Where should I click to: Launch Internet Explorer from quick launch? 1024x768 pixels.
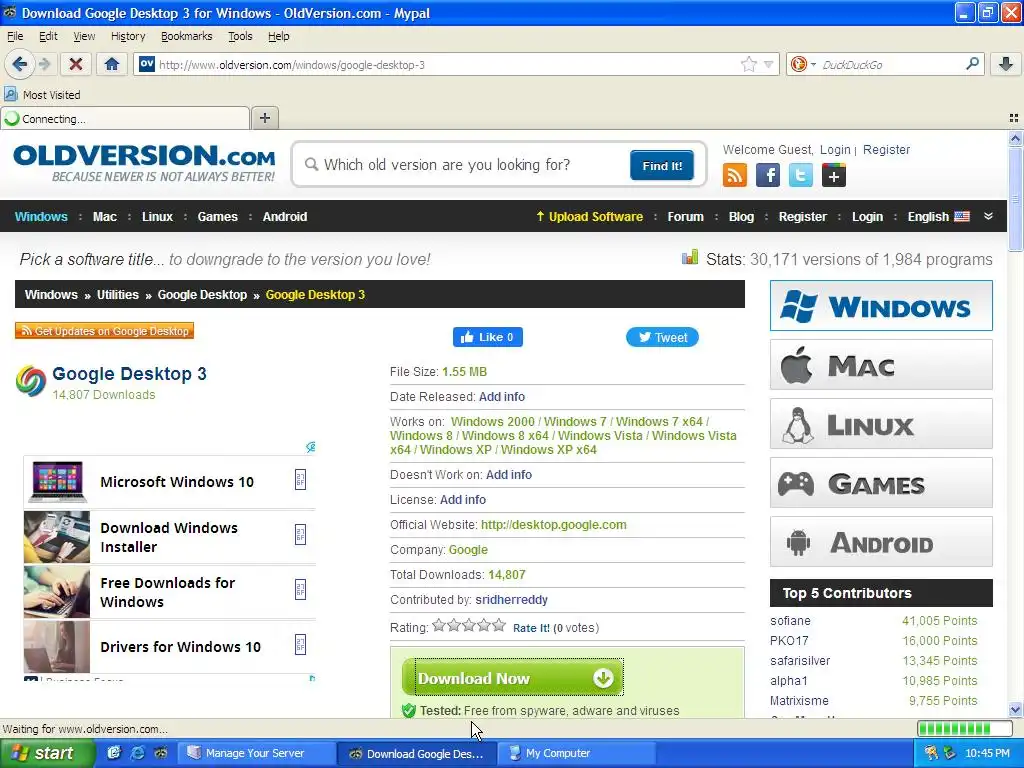pos(137,753)
